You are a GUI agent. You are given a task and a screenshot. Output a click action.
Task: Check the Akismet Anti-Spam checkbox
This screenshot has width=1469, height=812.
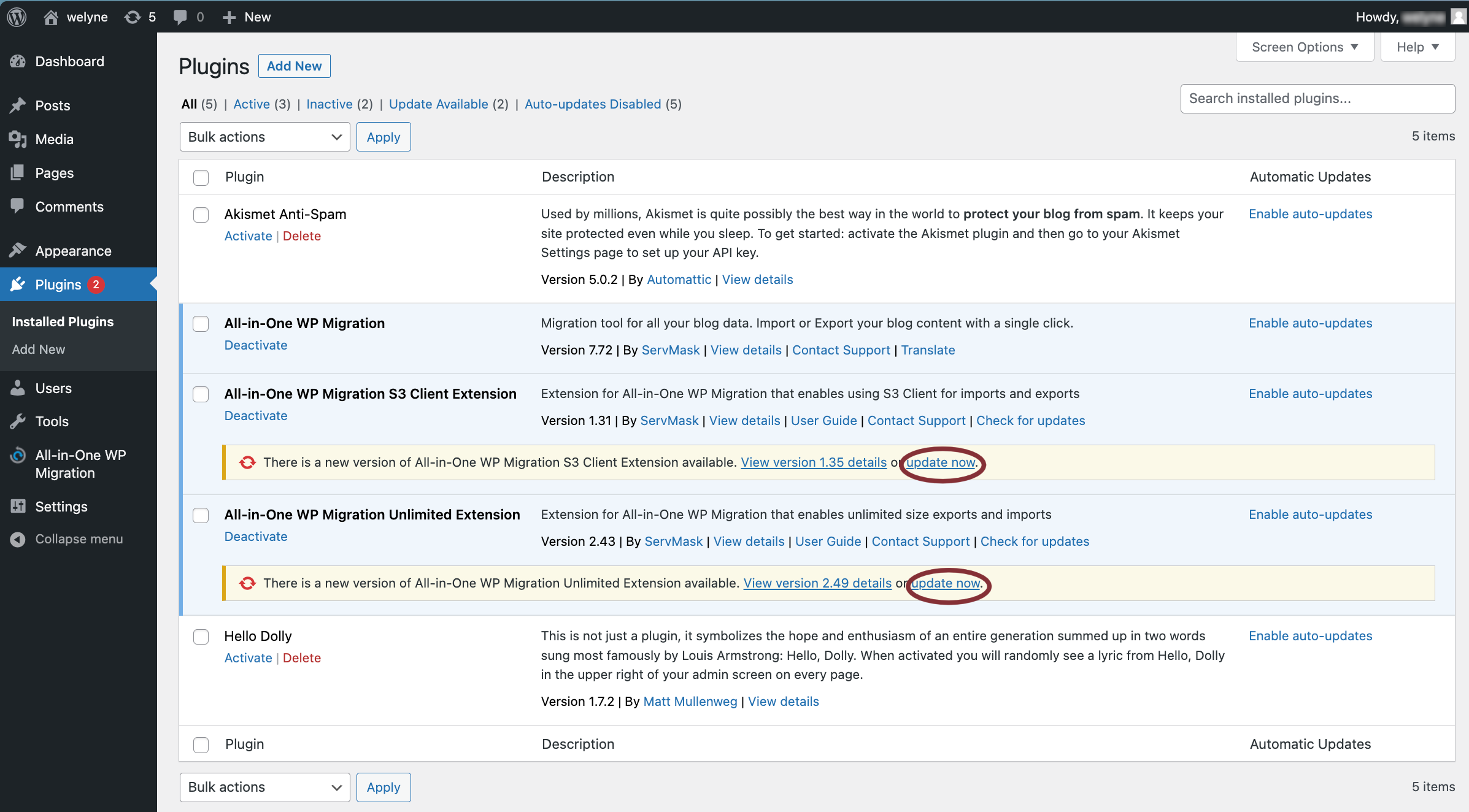point(201,215)
